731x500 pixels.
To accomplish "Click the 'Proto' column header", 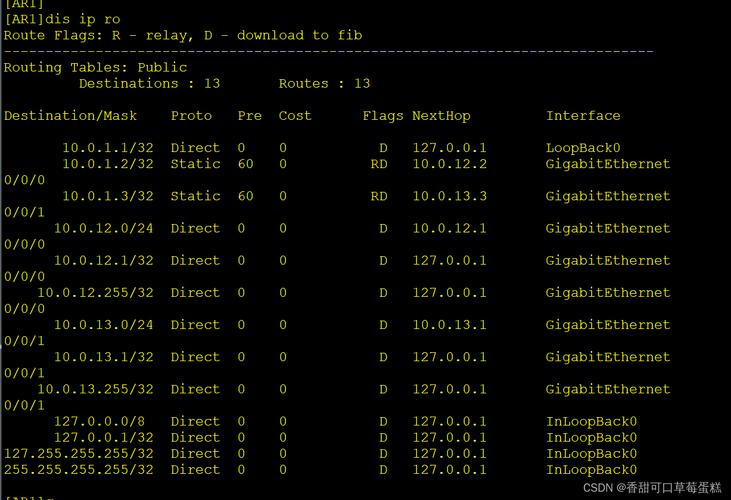I will tap(191, 116).
